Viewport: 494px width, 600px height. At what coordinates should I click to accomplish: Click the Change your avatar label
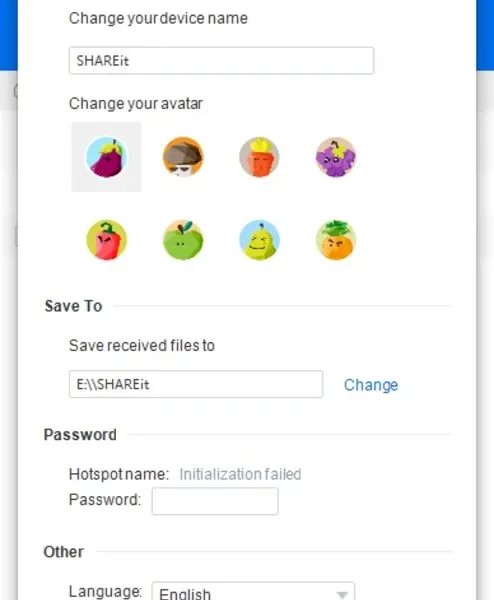(135, 103)
